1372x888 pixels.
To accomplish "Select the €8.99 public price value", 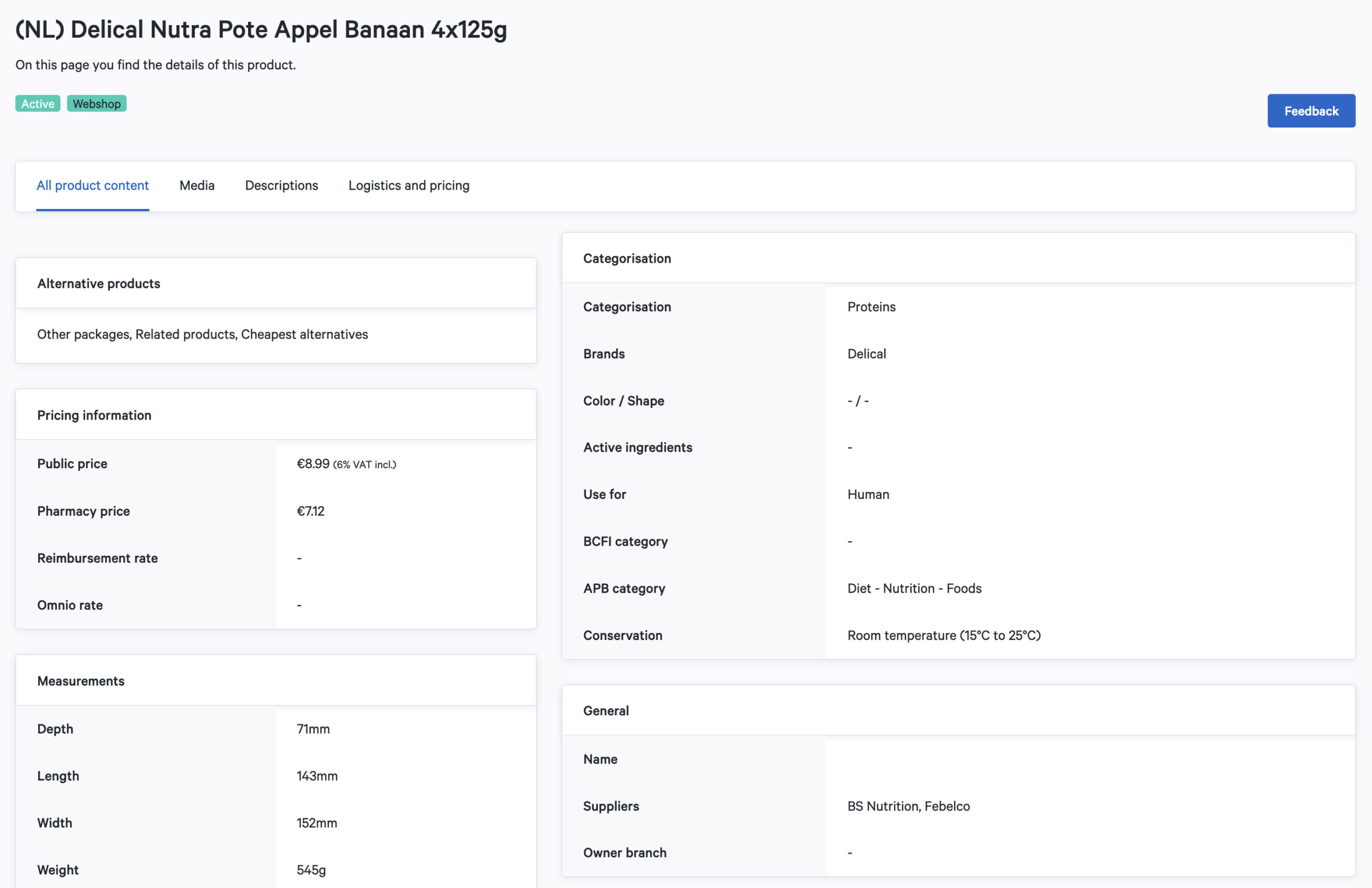I will (x=313, y=464).
